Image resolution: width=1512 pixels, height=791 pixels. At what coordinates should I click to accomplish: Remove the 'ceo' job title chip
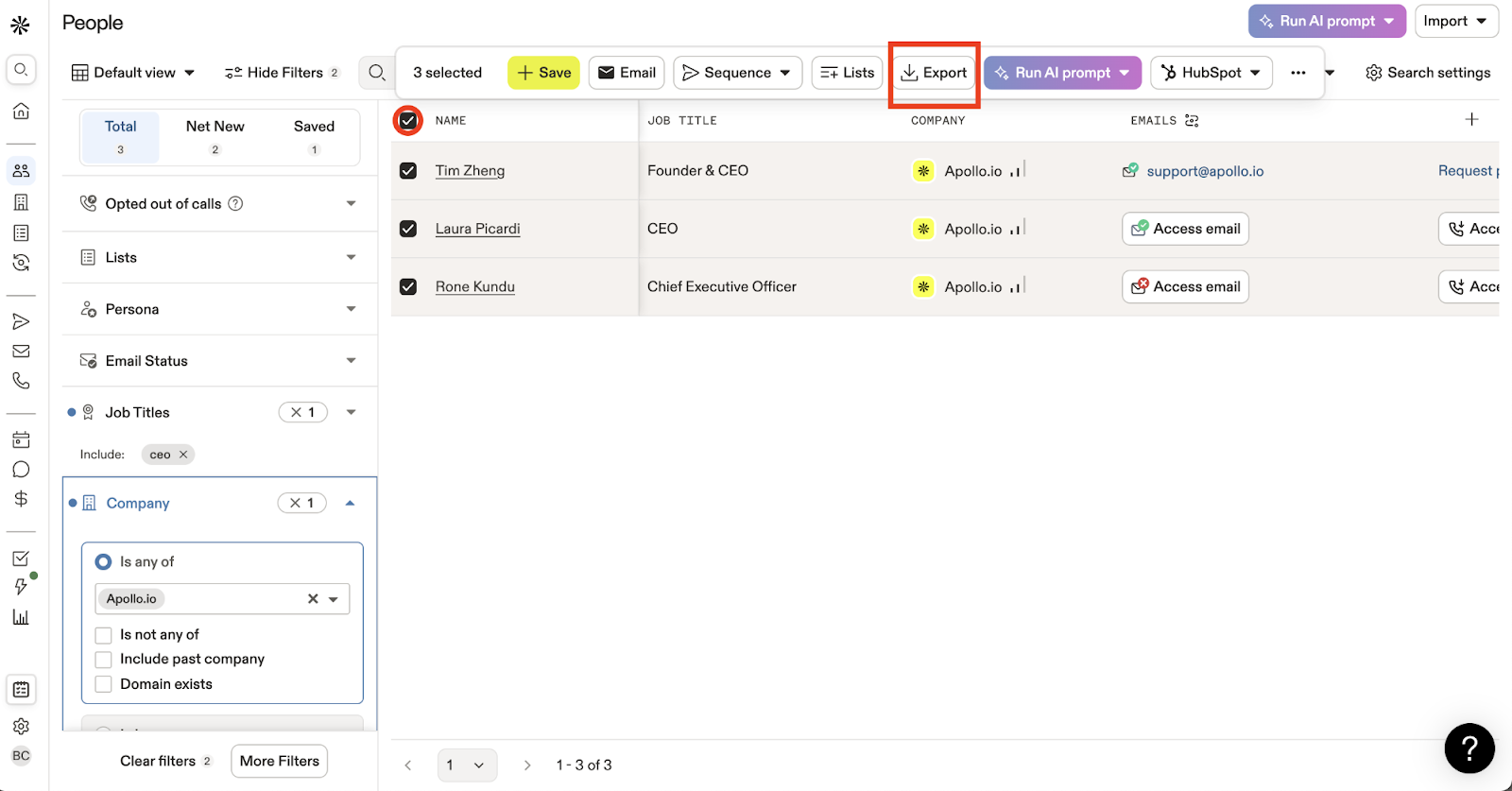coord(183,455)
